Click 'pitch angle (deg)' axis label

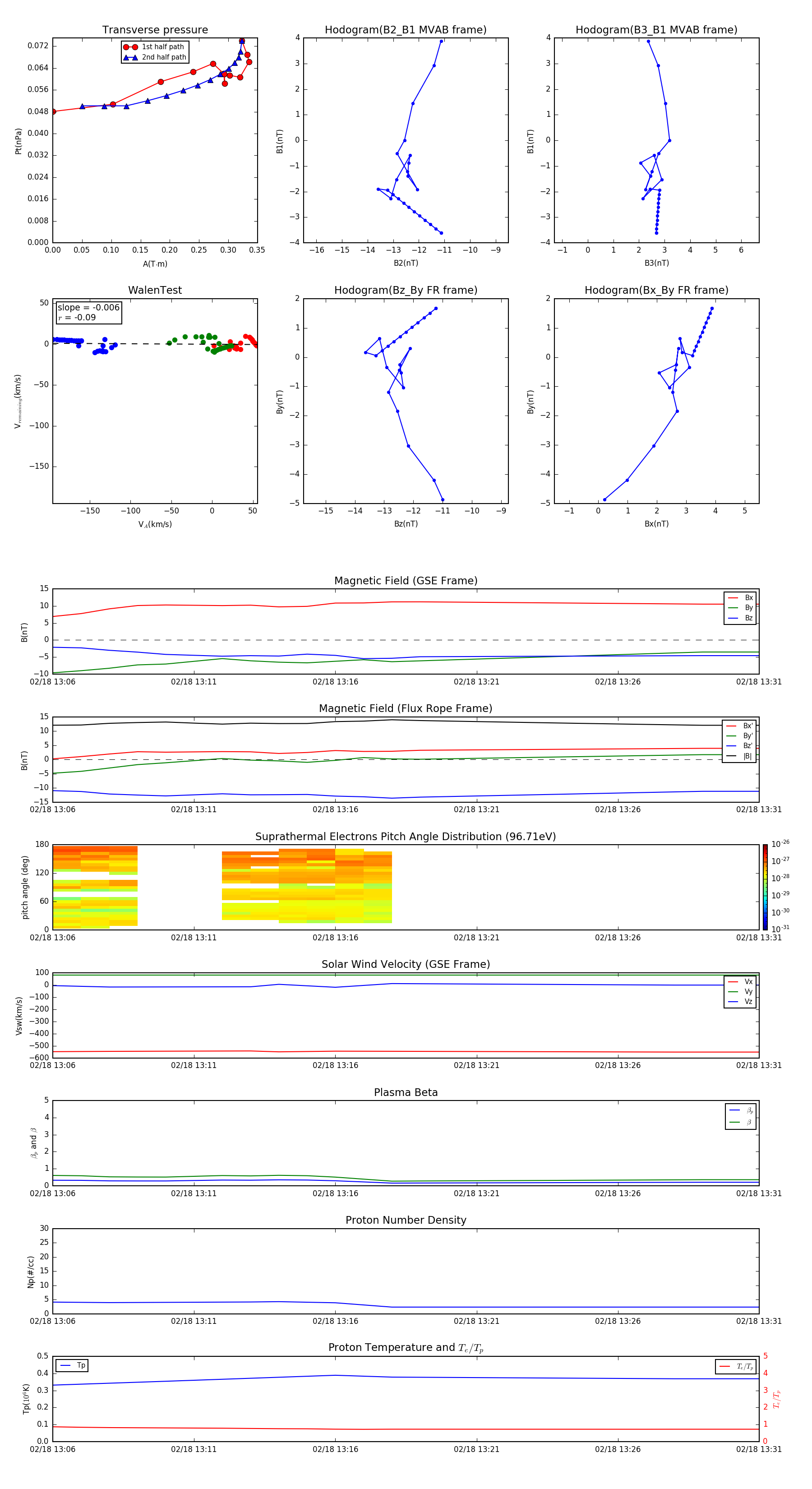pos(25,887)
